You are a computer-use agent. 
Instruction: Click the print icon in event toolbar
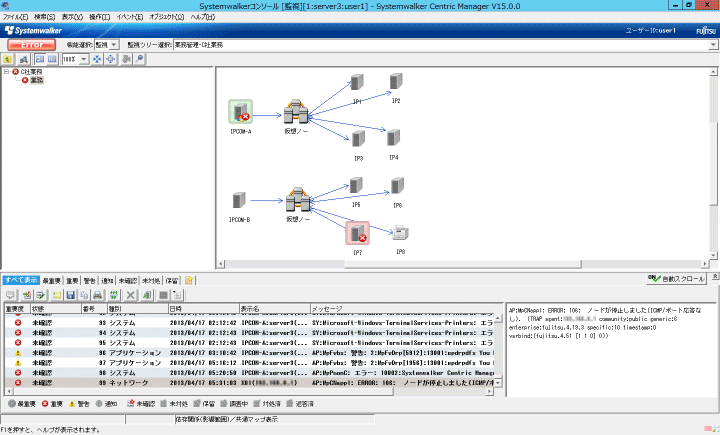tap(98, 296)
